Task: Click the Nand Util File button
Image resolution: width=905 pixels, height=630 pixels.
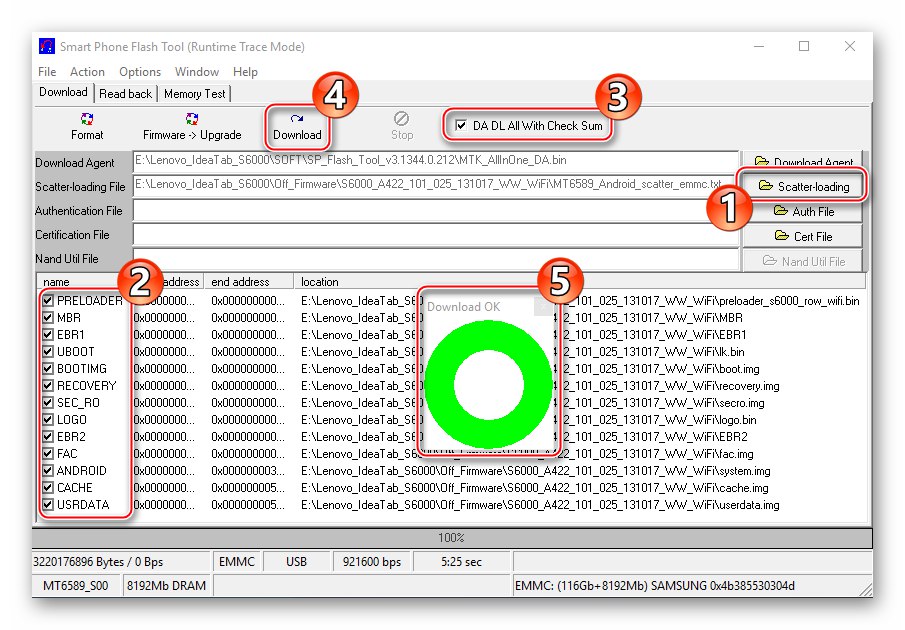Action: pyautogui.click(x=804, y=261)
